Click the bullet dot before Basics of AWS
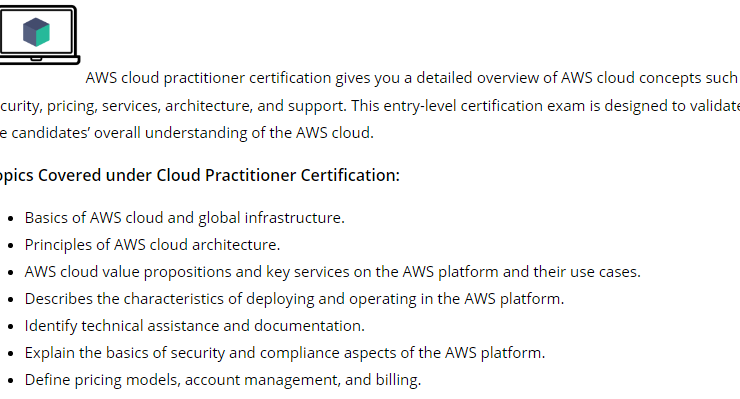Viewport: 740px width, 399px height. pos(10,219)
